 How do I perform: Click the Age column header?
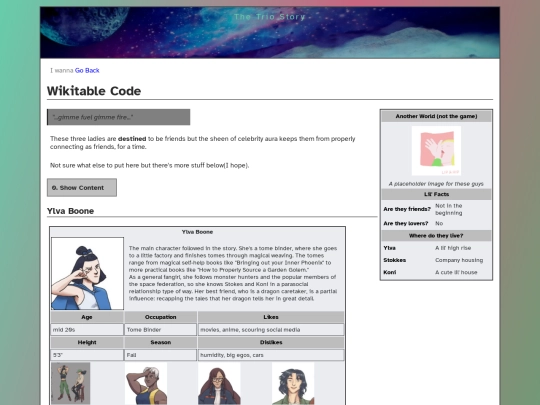[x=87, y=317]
